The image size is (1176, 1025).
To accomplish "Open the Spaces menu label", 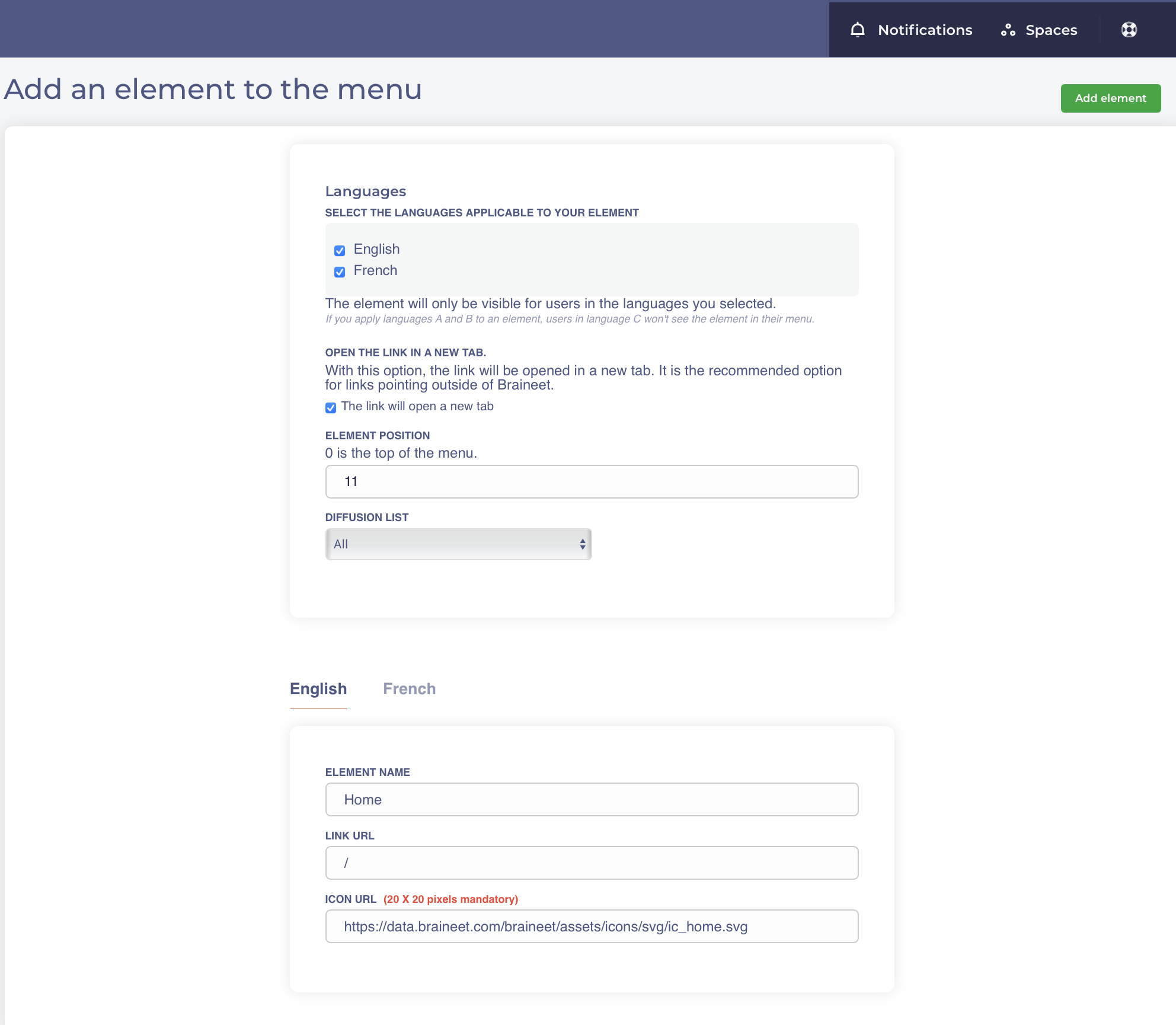I will (1051, 30).
